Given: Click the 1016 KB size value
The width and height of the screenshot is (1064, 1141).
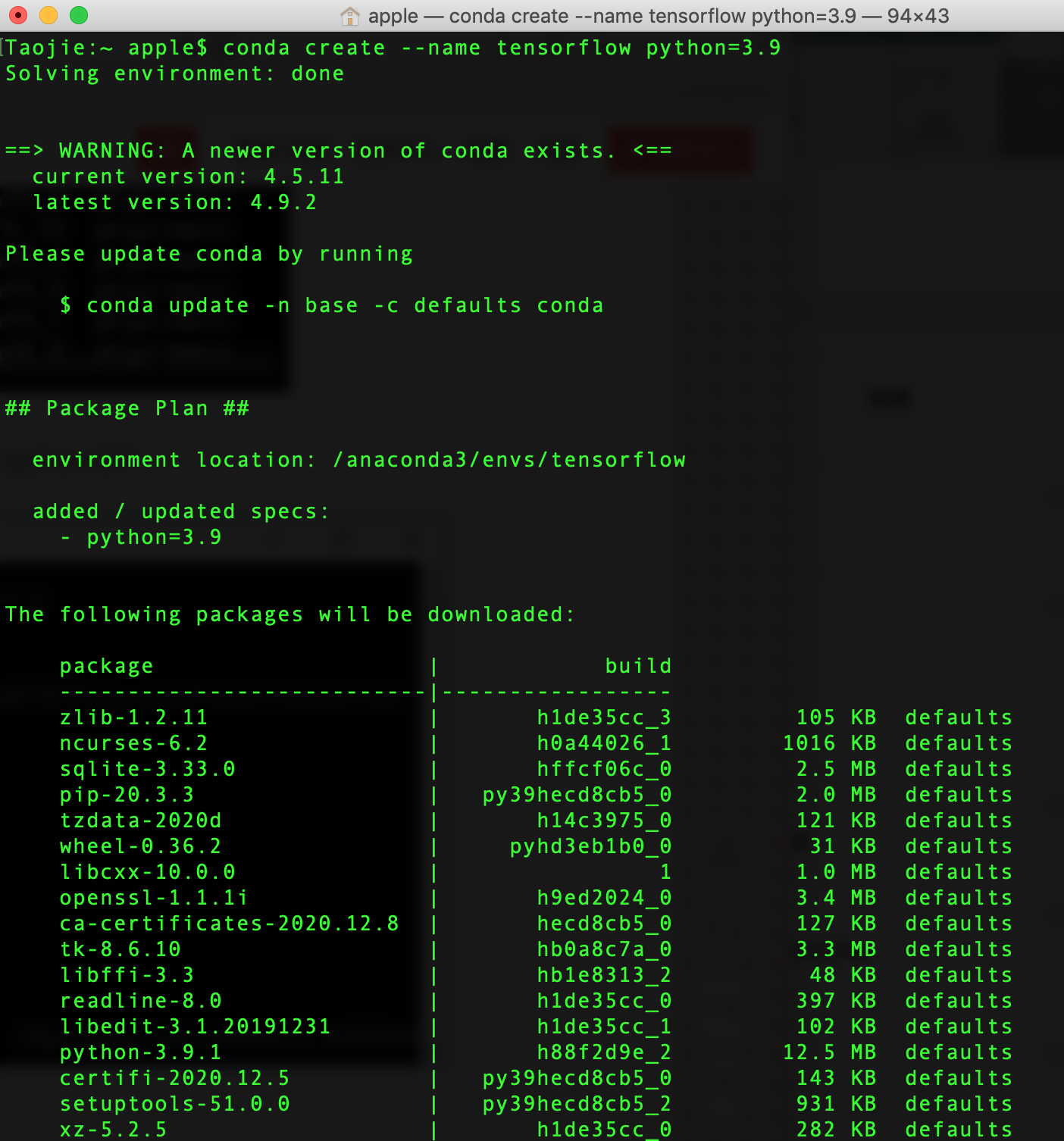Looking at the screenshot, I should pos(830,743).
